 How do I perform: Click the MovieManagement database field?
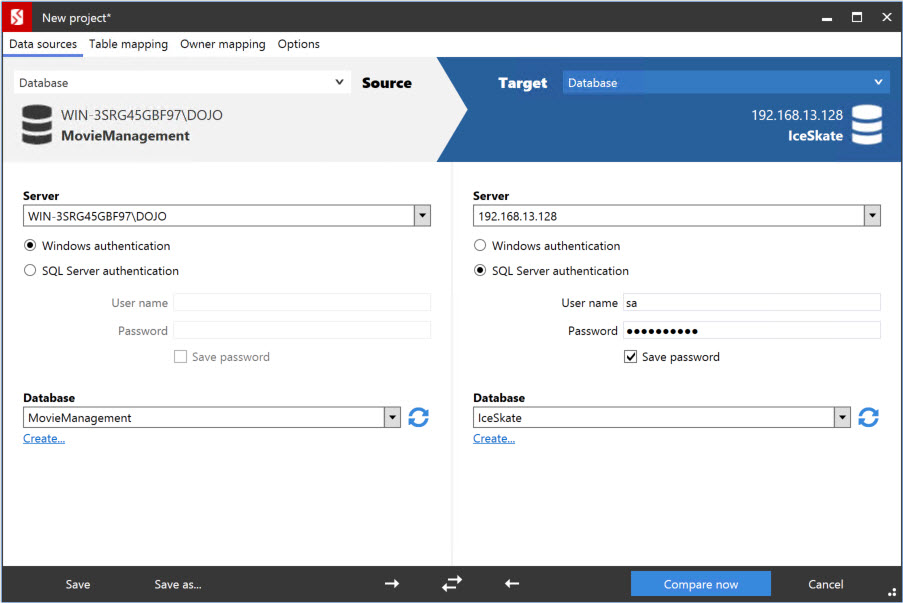click(204, 418)
